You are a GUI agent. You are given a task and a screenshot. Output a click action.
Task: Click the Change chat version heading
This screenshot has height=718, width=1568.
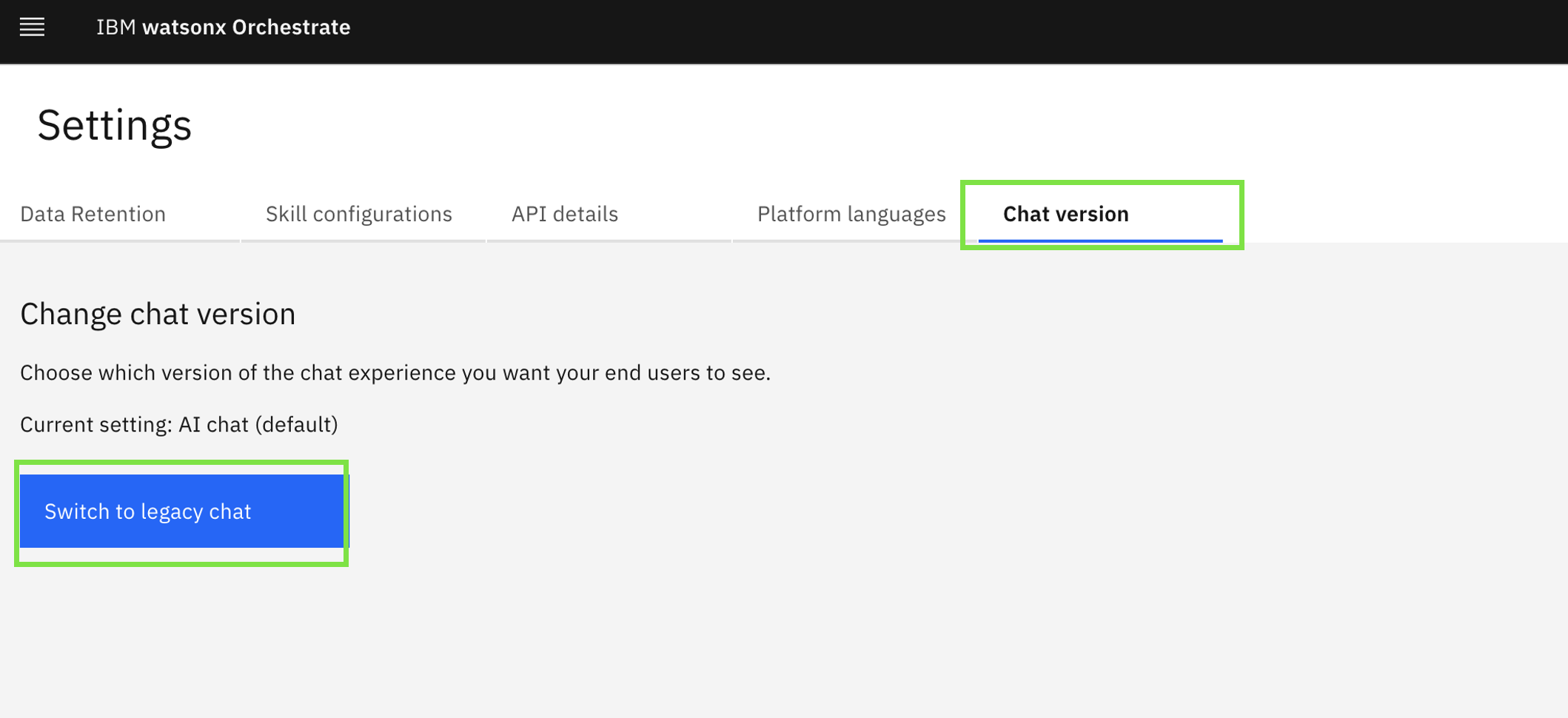tap(158, 314)
